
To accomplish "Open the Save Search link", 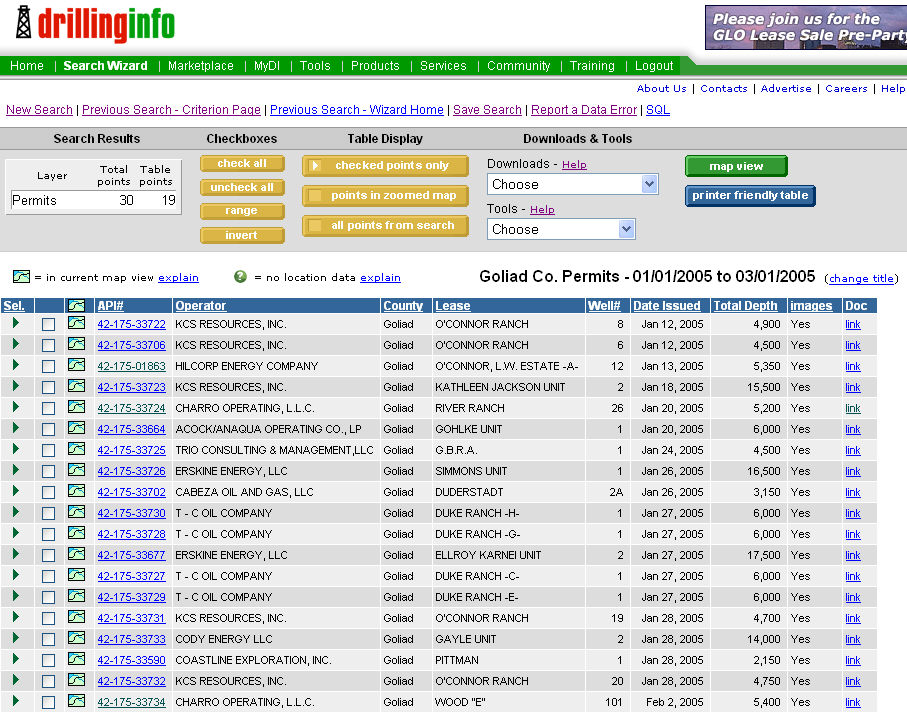I will click(x=487, y=110).
